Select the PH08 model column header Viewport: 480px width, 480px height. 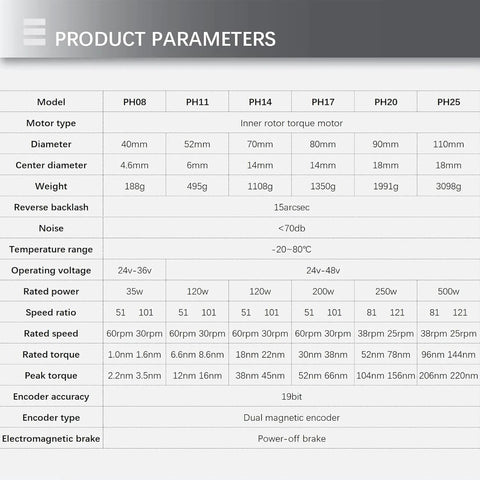[135, 102]
